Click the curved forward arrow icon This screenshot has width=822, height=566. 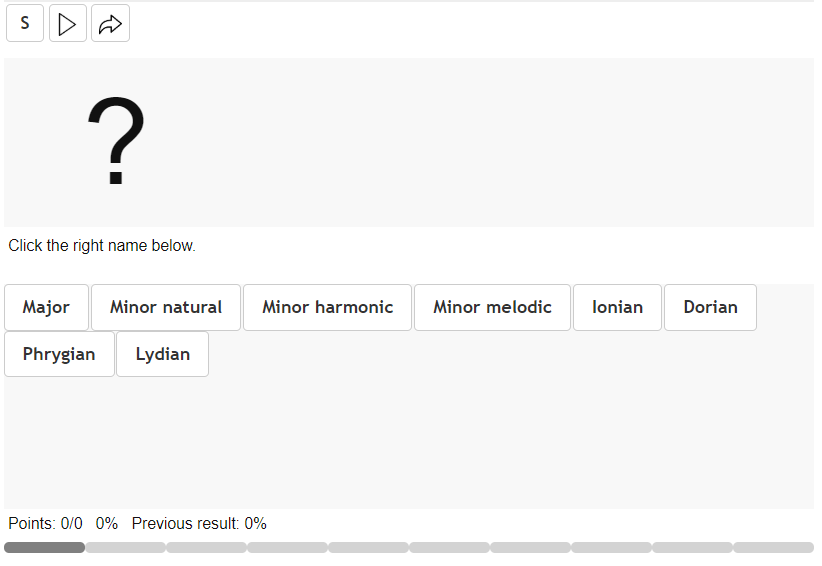(110, 24)
